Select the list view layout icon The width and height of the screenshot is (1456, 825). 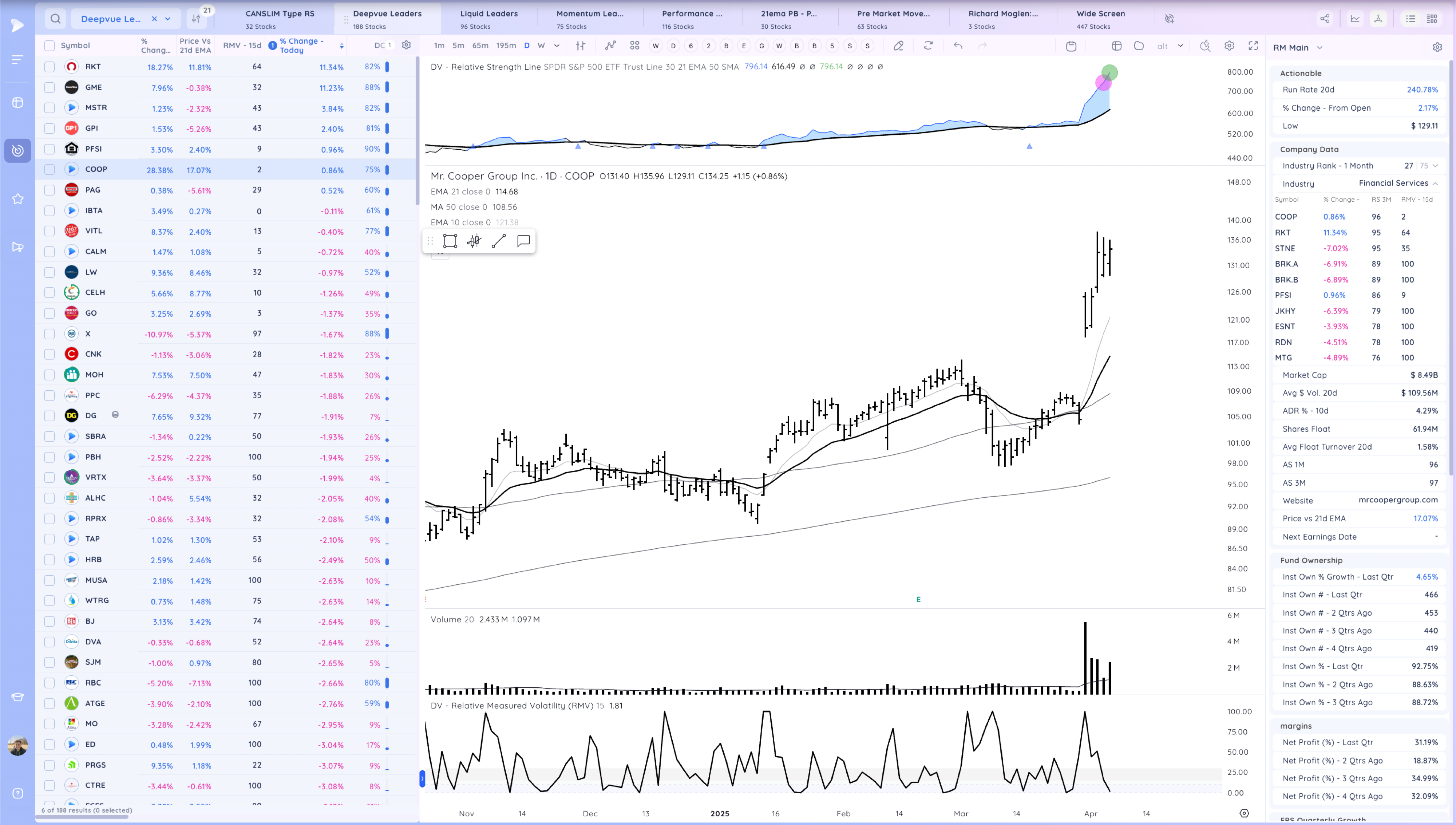coord(1411,19)
